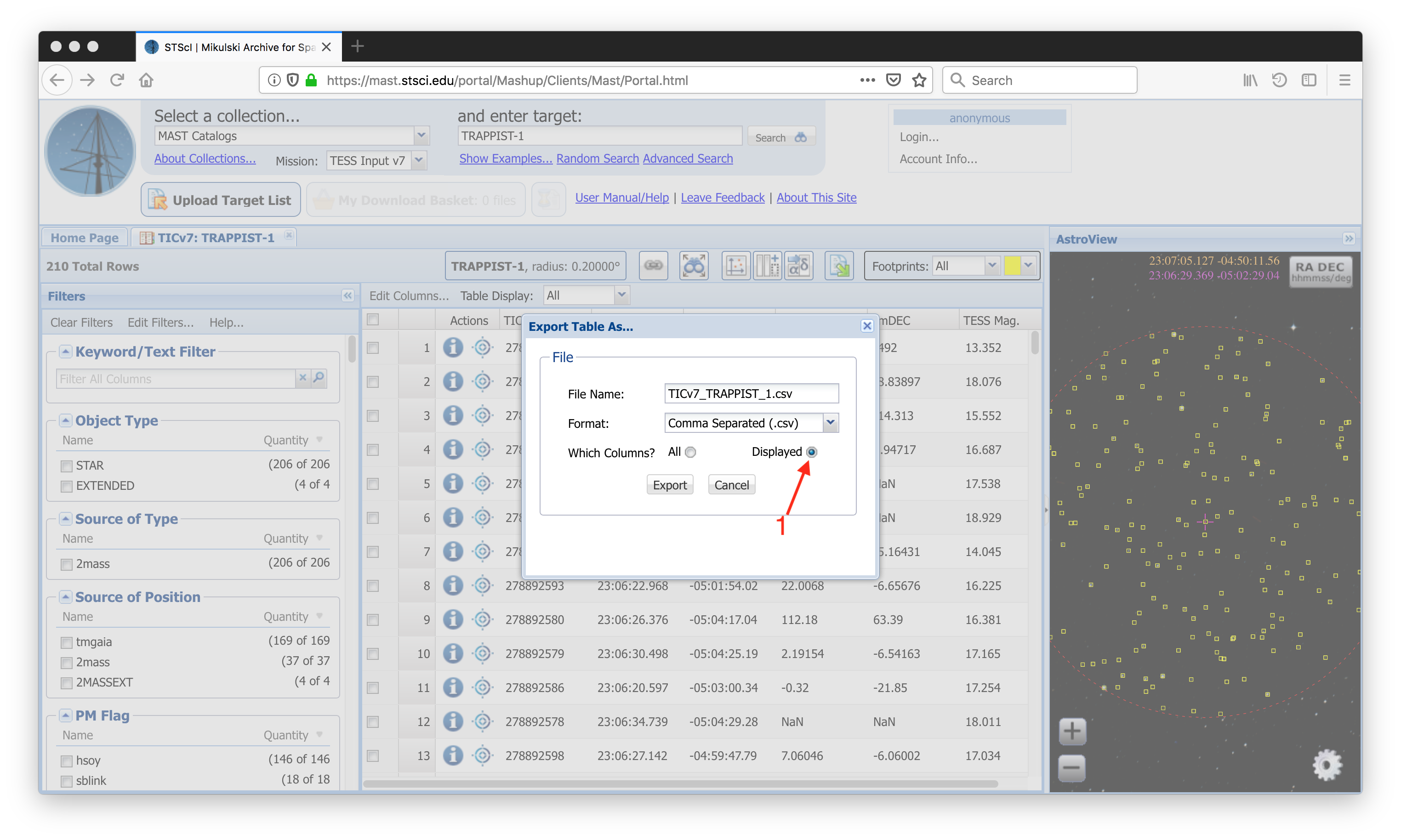Open the browser library icon

coord(1250,80)
